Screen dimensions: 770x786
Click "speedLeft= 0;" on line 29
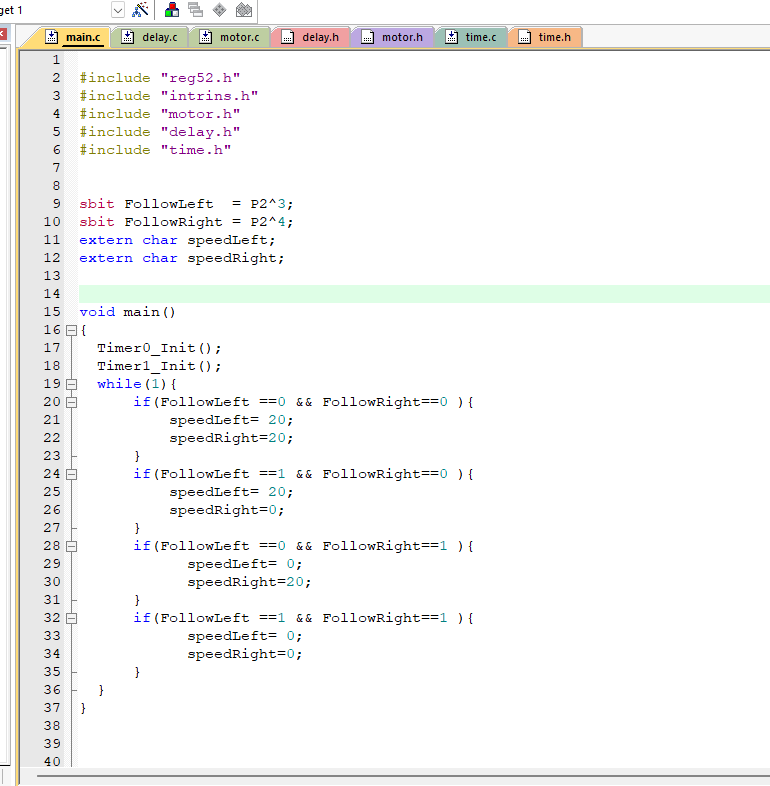[245, 564]
